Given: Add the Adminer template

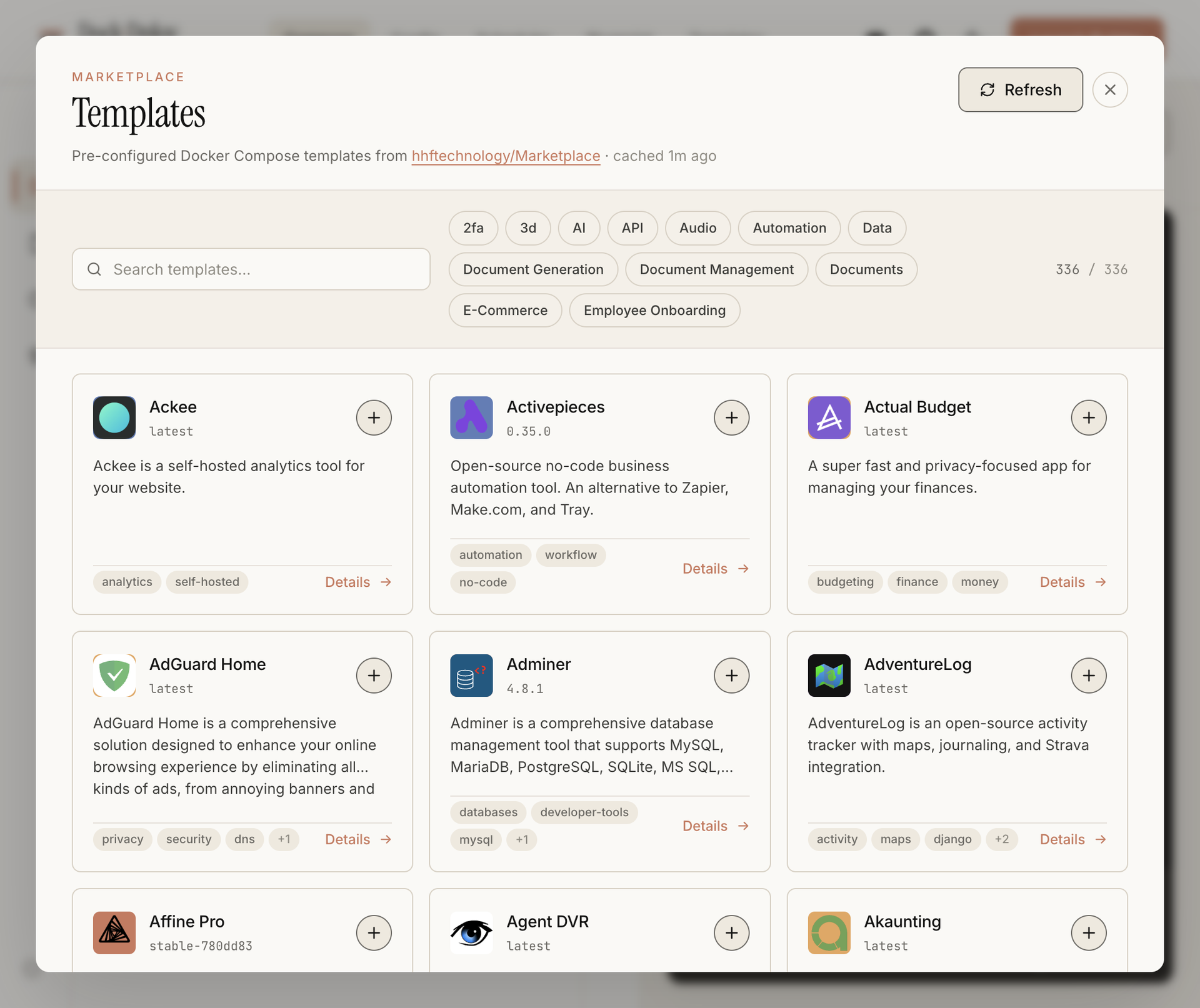Looking at the screenshot, I should 731,675.
